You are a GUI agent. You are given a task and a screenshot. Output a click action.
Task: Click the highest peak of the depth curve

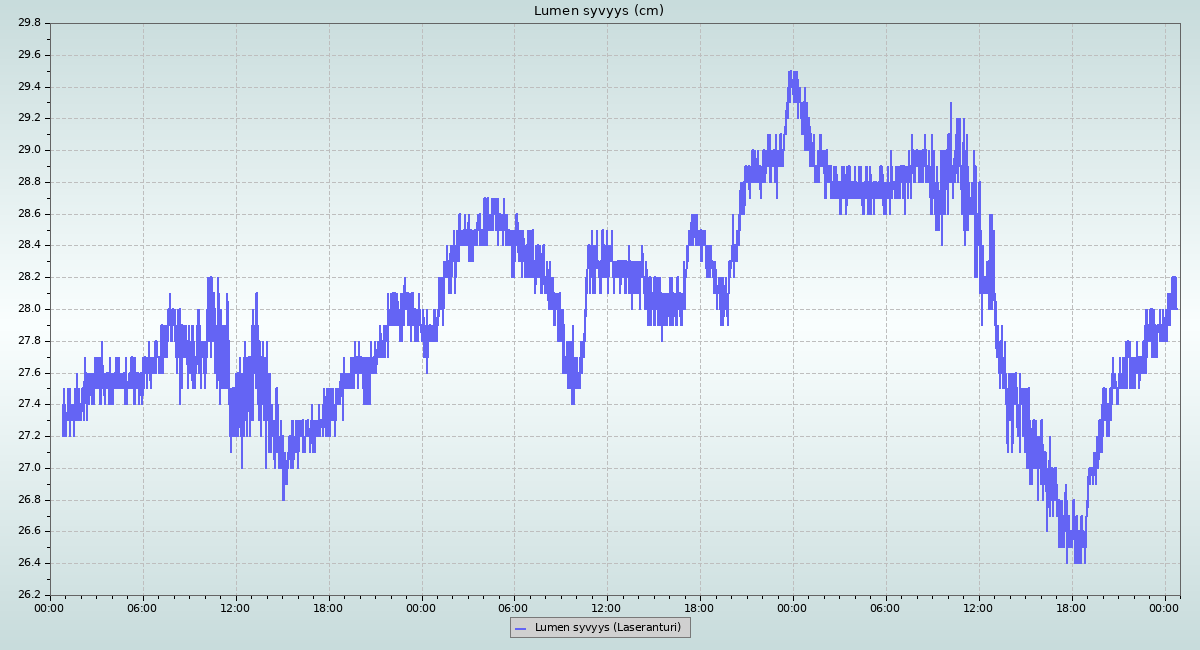click(792, 73)
